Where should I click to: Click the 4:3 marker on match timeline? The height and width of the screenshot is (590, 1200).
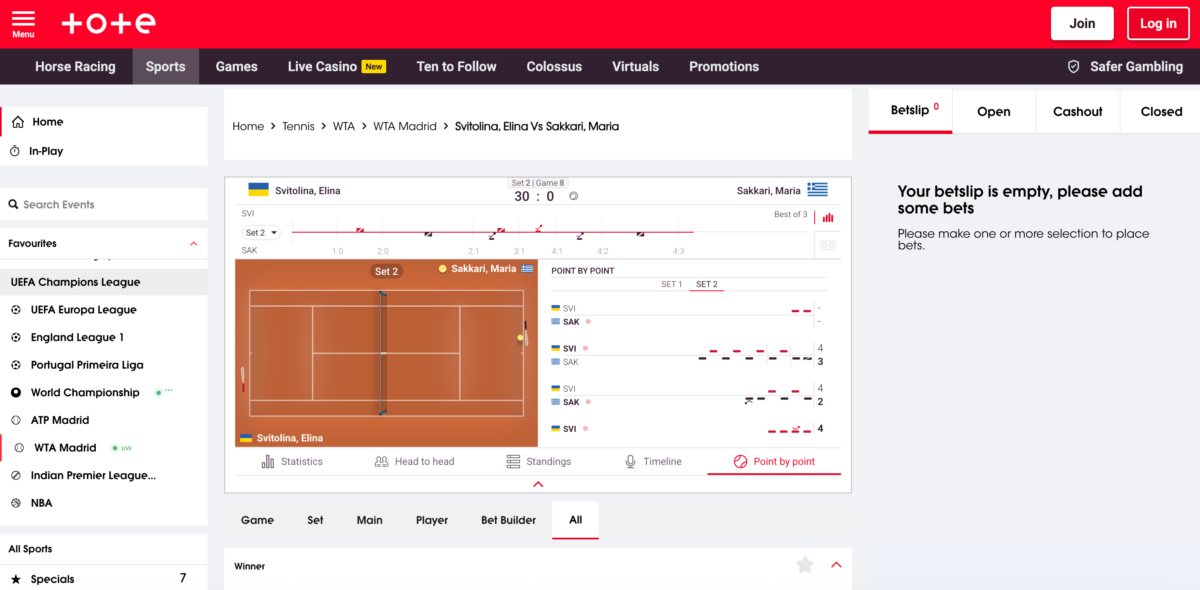[x=678, y=251]
